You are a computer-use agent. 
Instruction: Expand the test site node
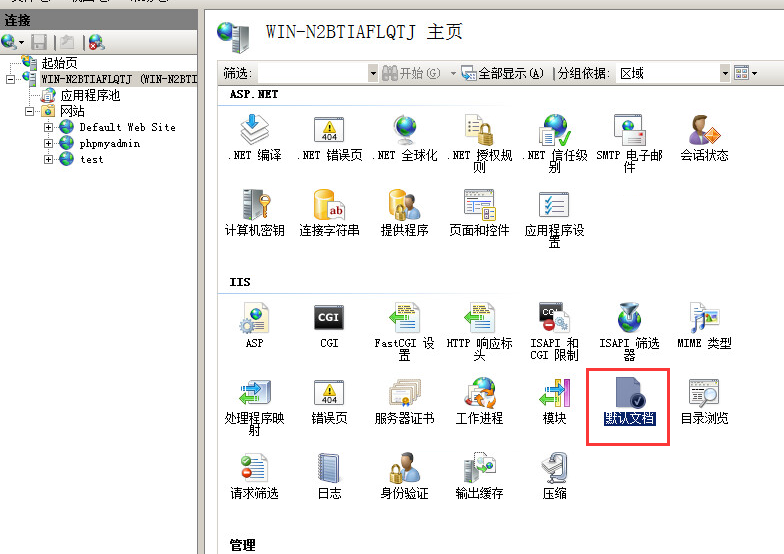pyautogui.click(x=48, y=159)
